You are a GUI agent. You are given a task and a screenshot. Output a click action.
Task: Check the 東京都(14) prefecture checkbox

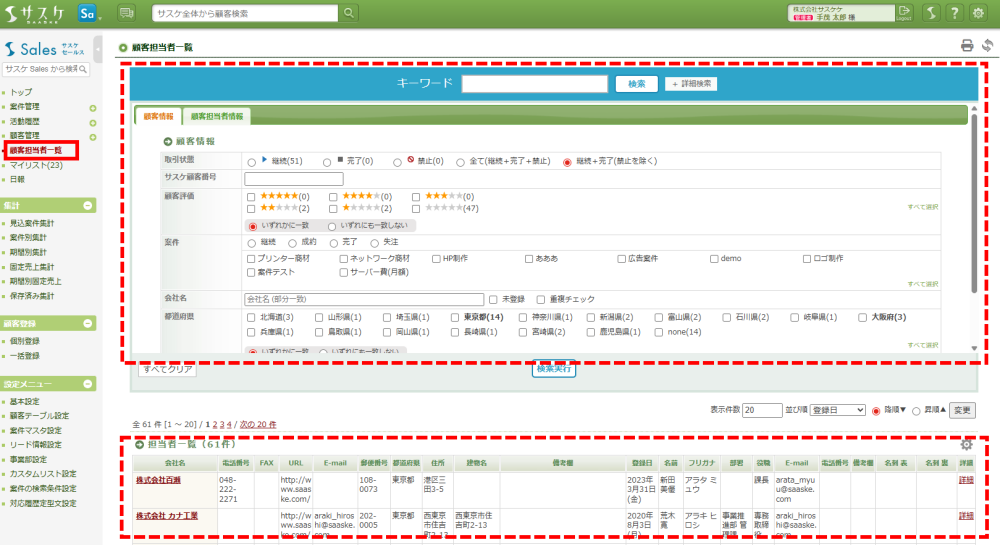441,317
